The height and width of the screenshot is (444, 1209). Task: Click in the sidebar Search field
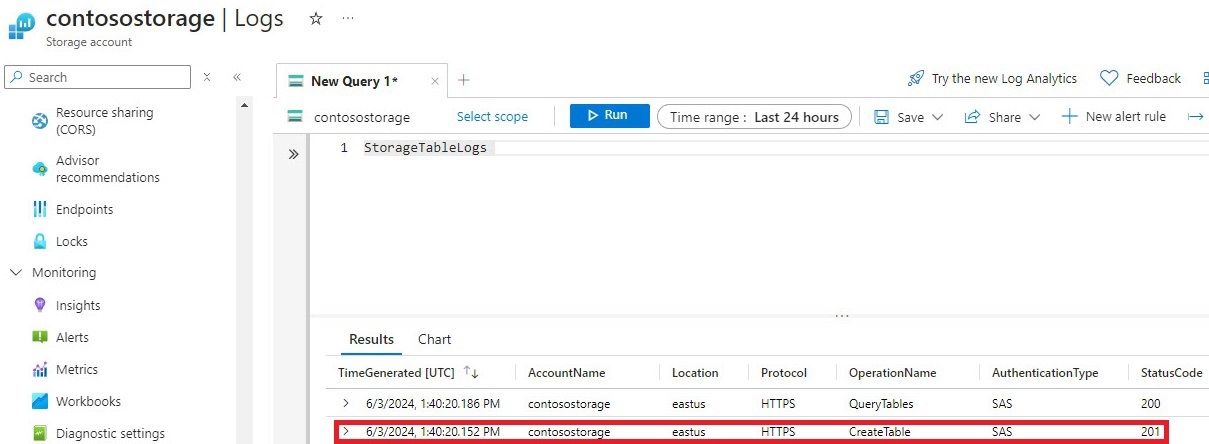97,77
